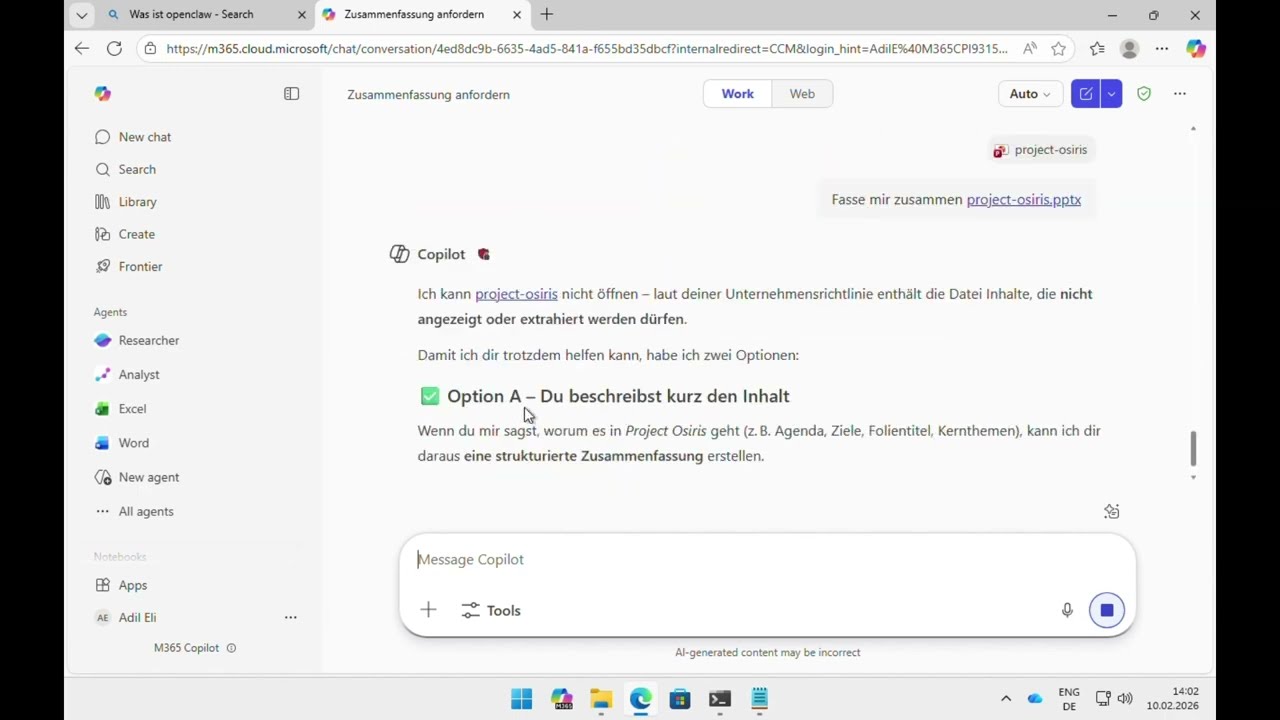Image resolution: width=1280 pixels, height=720 pixels.
Task: Add page to favorites star icon
Action: (x=1059, y=48)
